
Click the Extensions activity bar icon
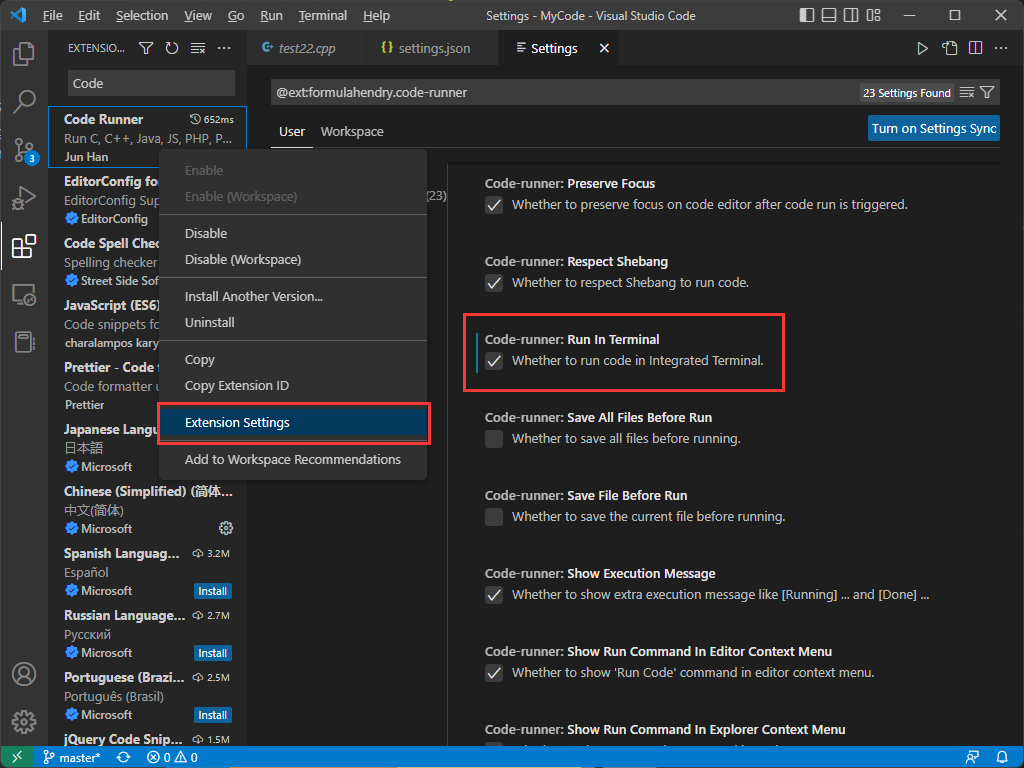point(24,246)
